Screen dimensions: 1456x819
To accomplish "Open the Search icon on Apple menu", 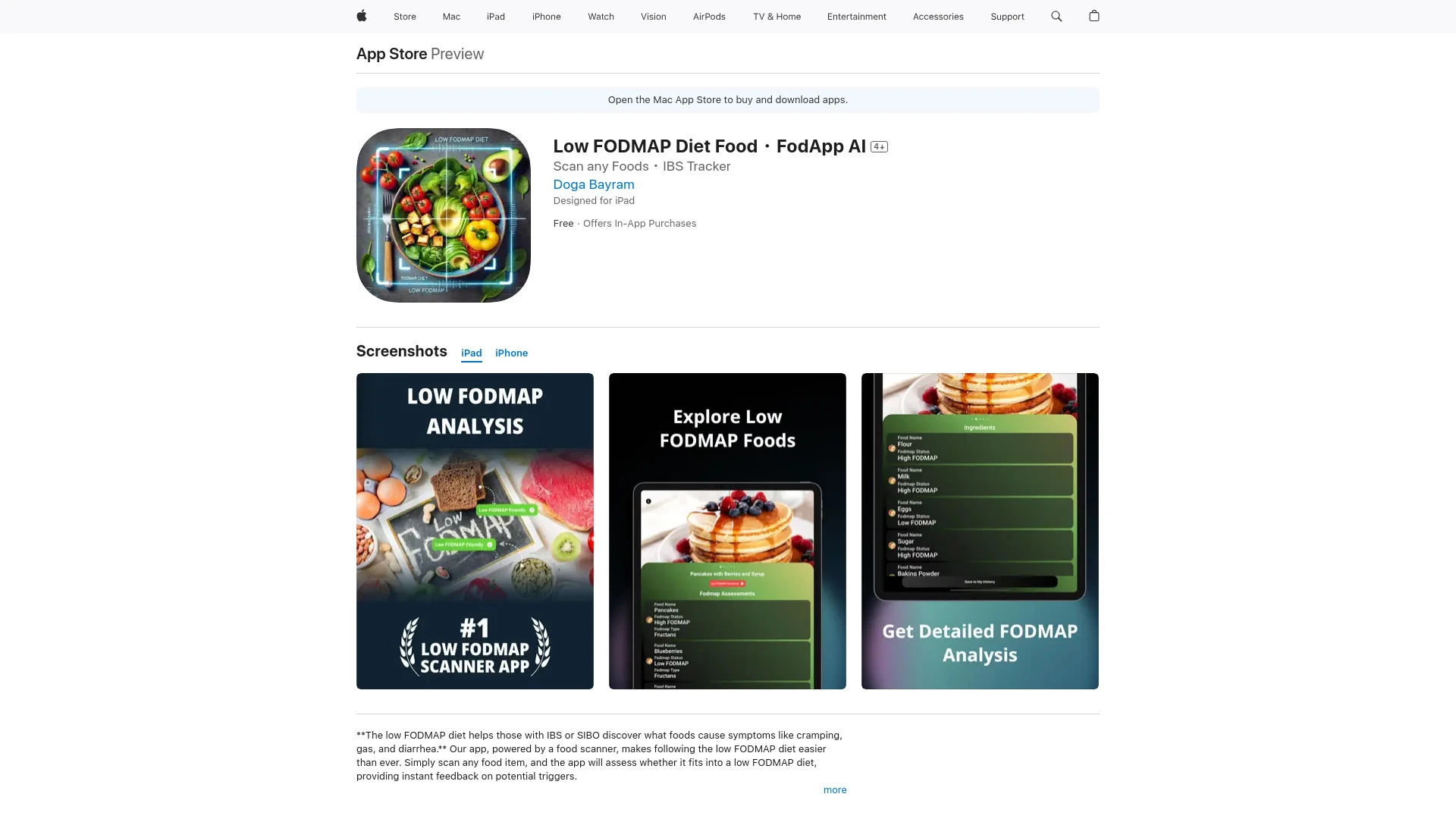I will [1057, 16].
